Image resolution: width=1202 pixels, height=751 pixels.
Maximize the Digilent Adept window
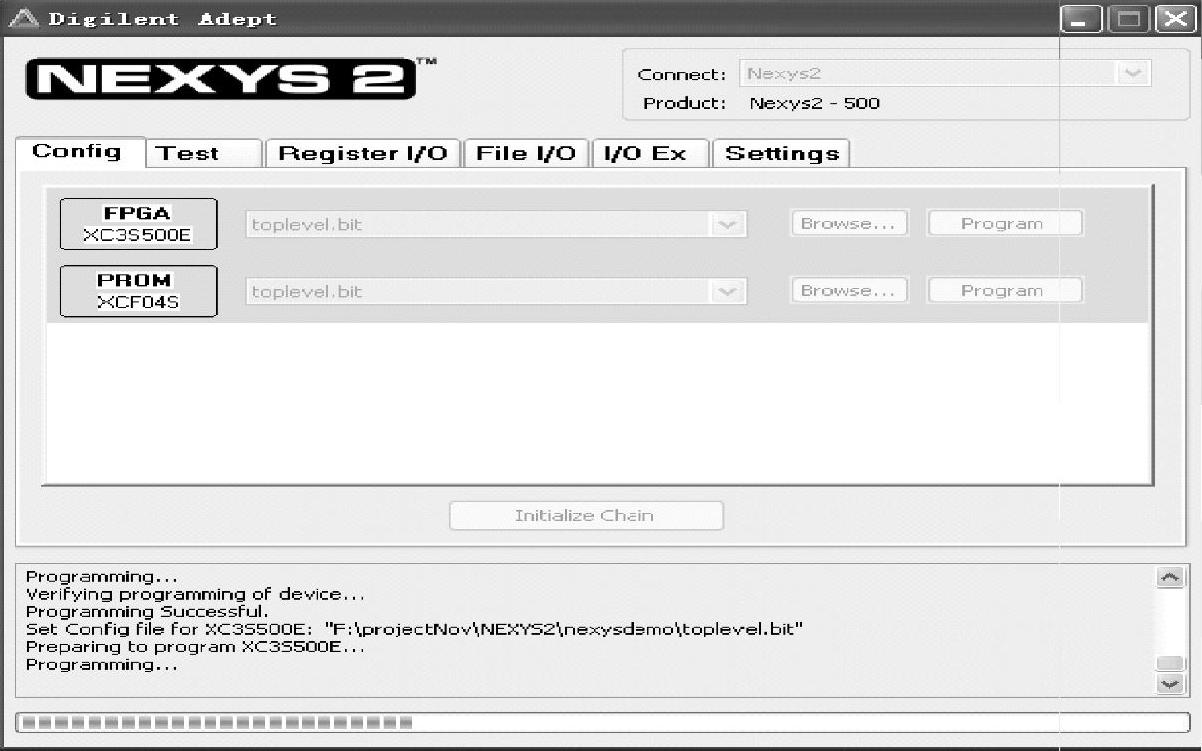point(1129,19)
